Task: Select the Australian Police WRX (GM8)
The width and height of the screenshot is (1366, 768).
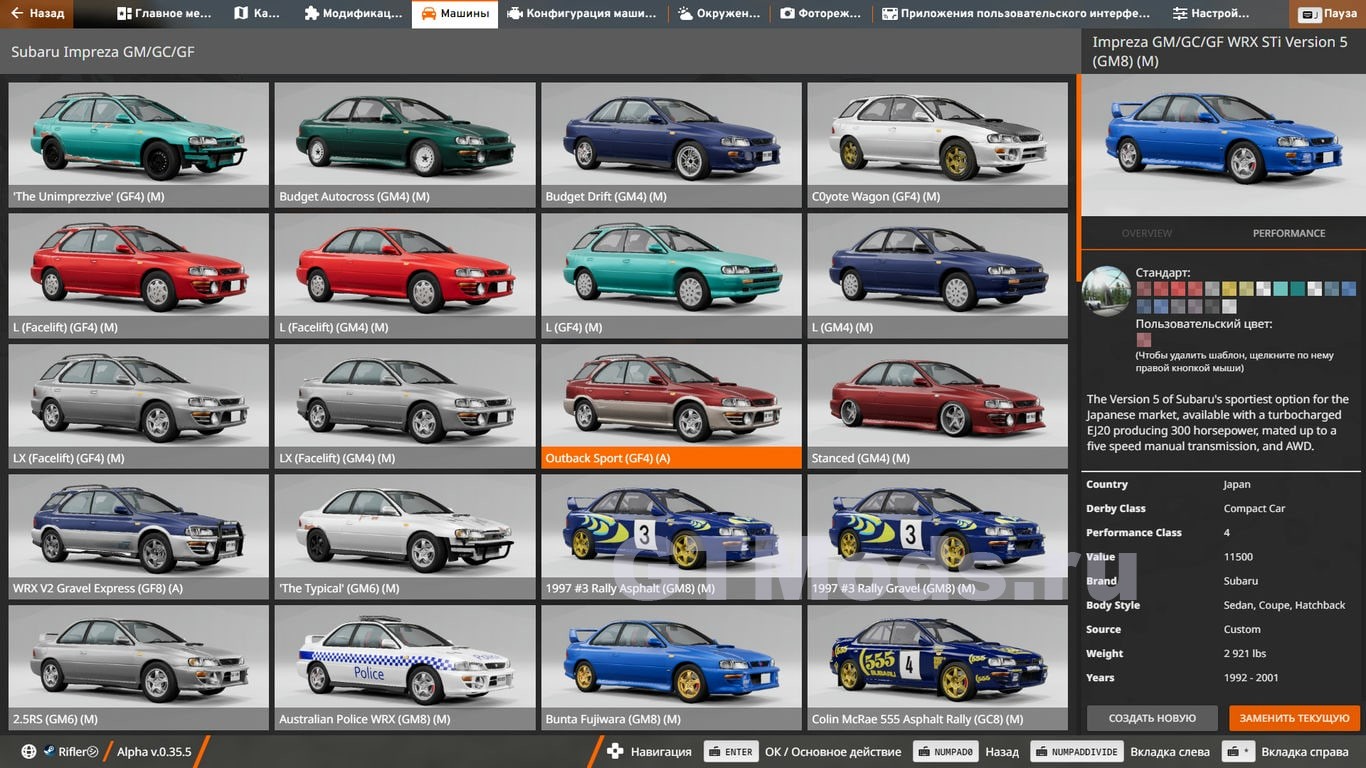Action: (405, 667)
